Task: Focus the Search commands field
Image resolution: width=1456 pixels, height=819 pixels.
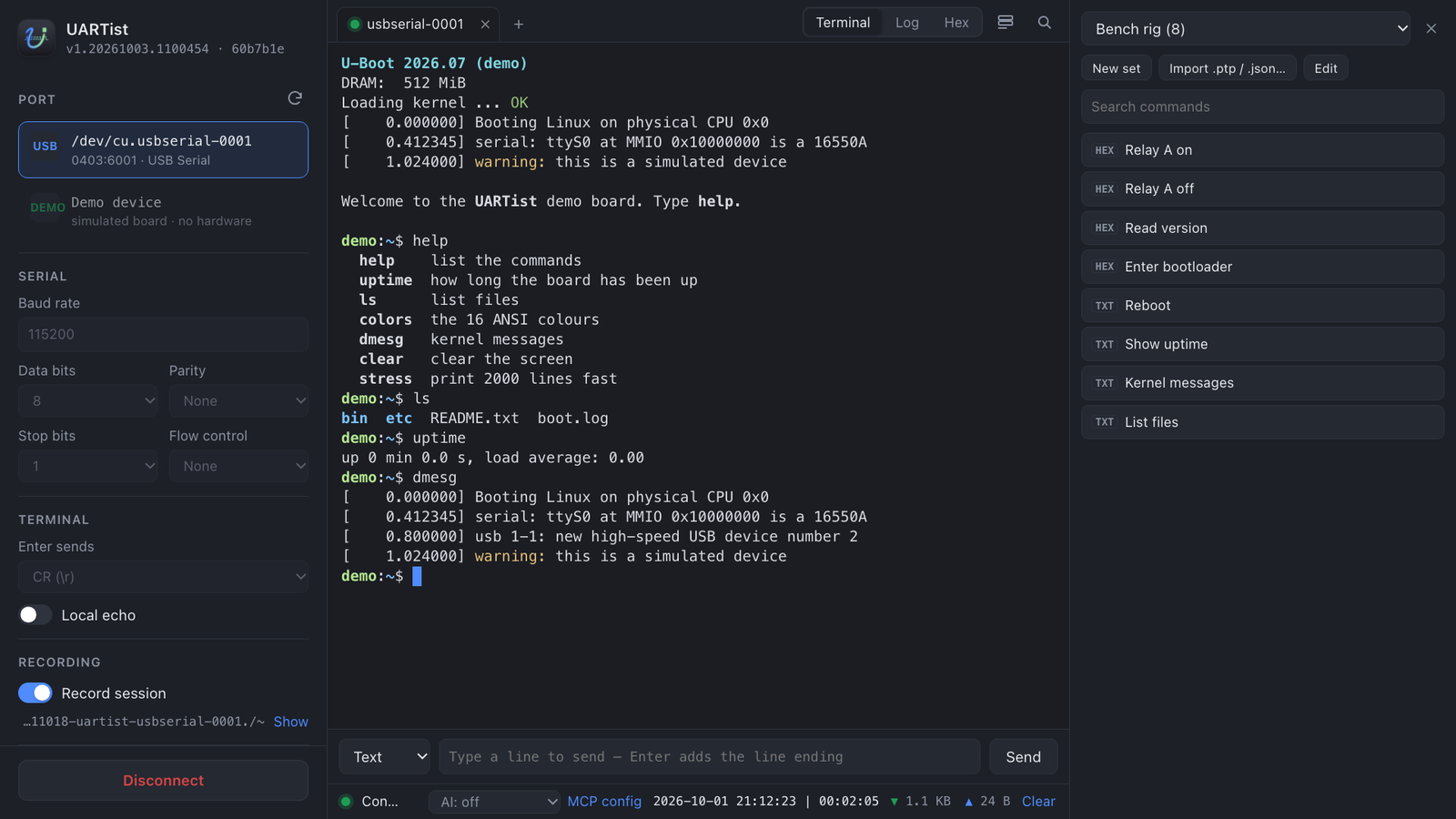Action: (x=1262, y=106)
